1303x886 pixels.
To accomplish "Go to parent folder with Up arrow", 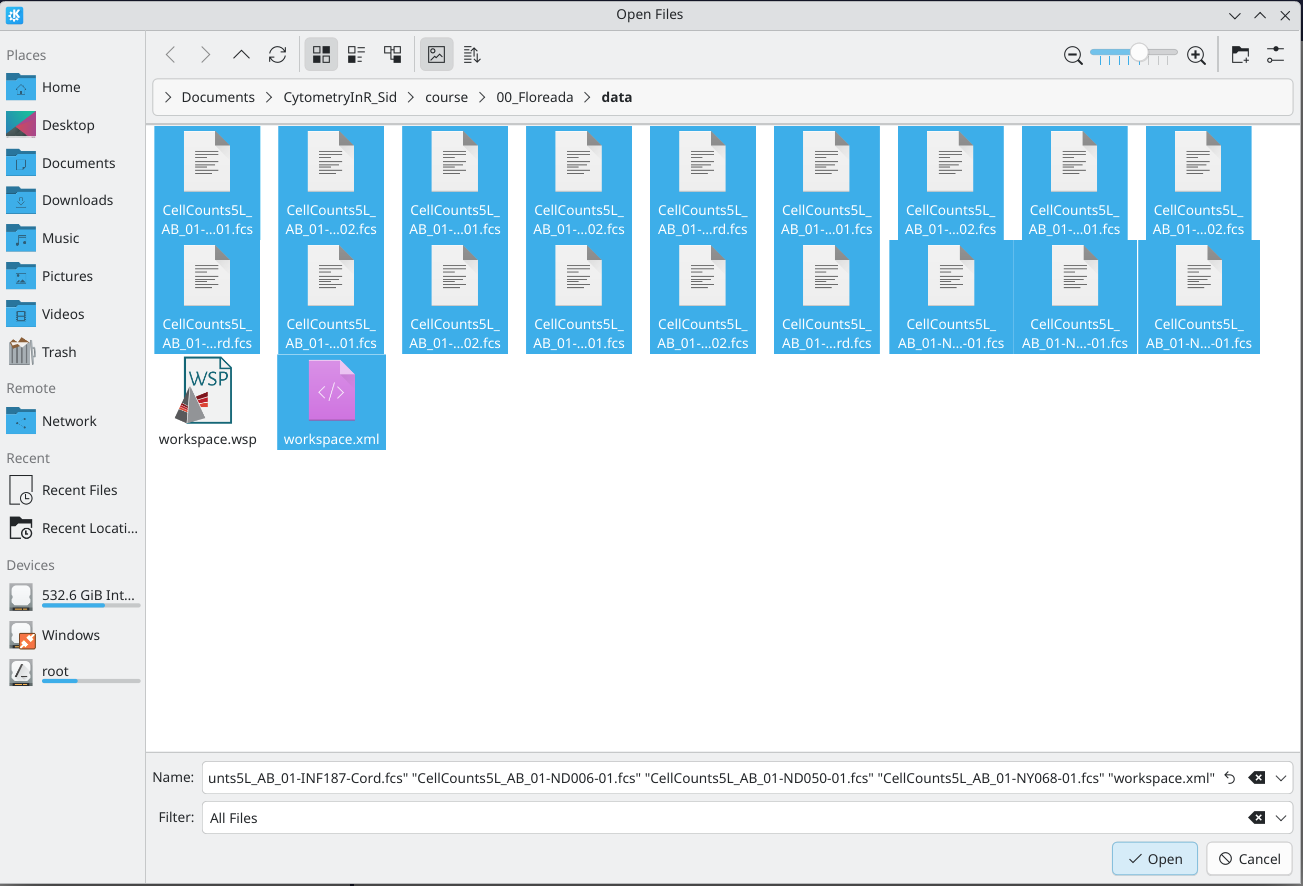I will click(241, 55).
